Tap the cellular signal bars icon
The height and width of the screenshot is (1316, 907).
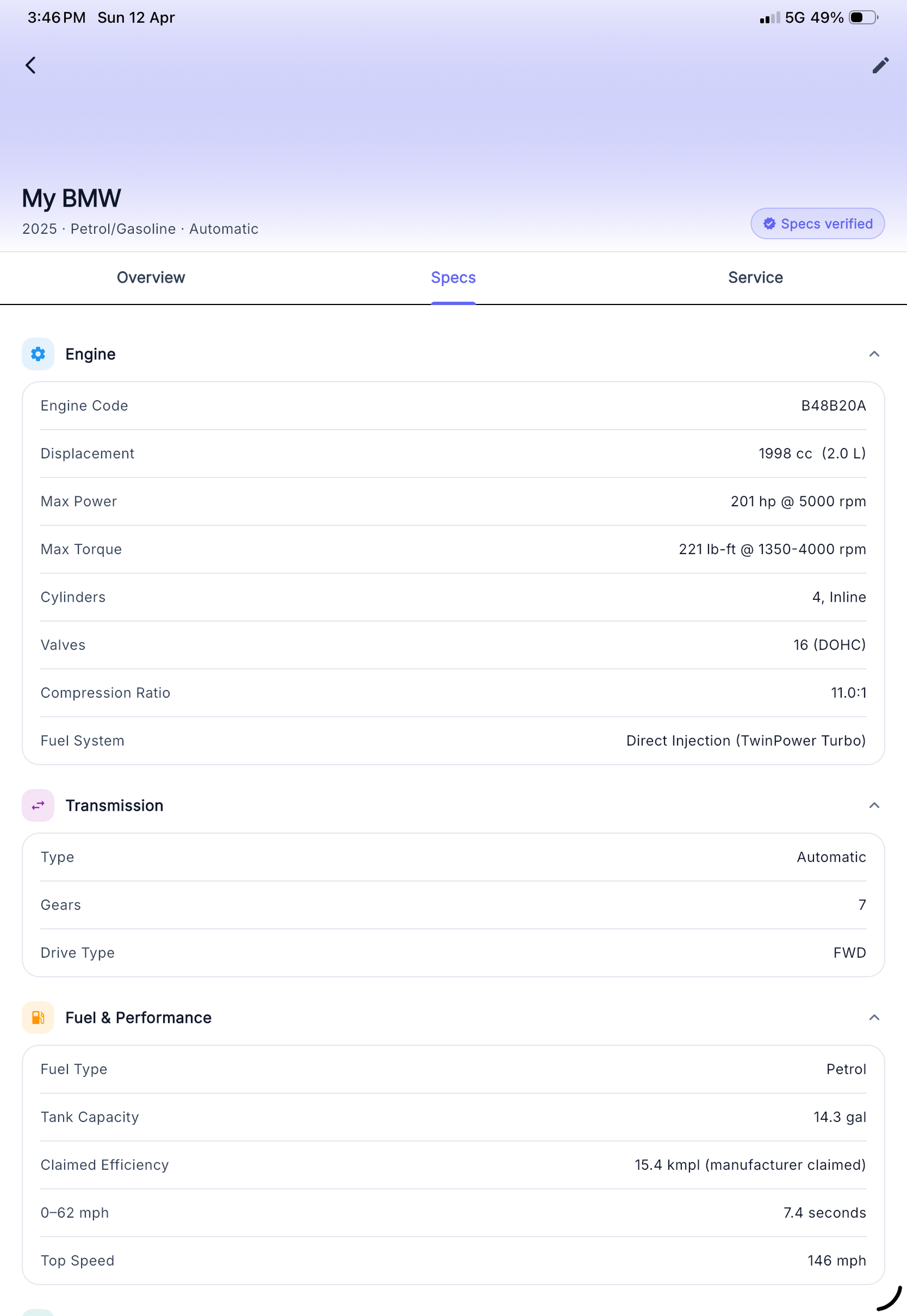coord(769,18)
